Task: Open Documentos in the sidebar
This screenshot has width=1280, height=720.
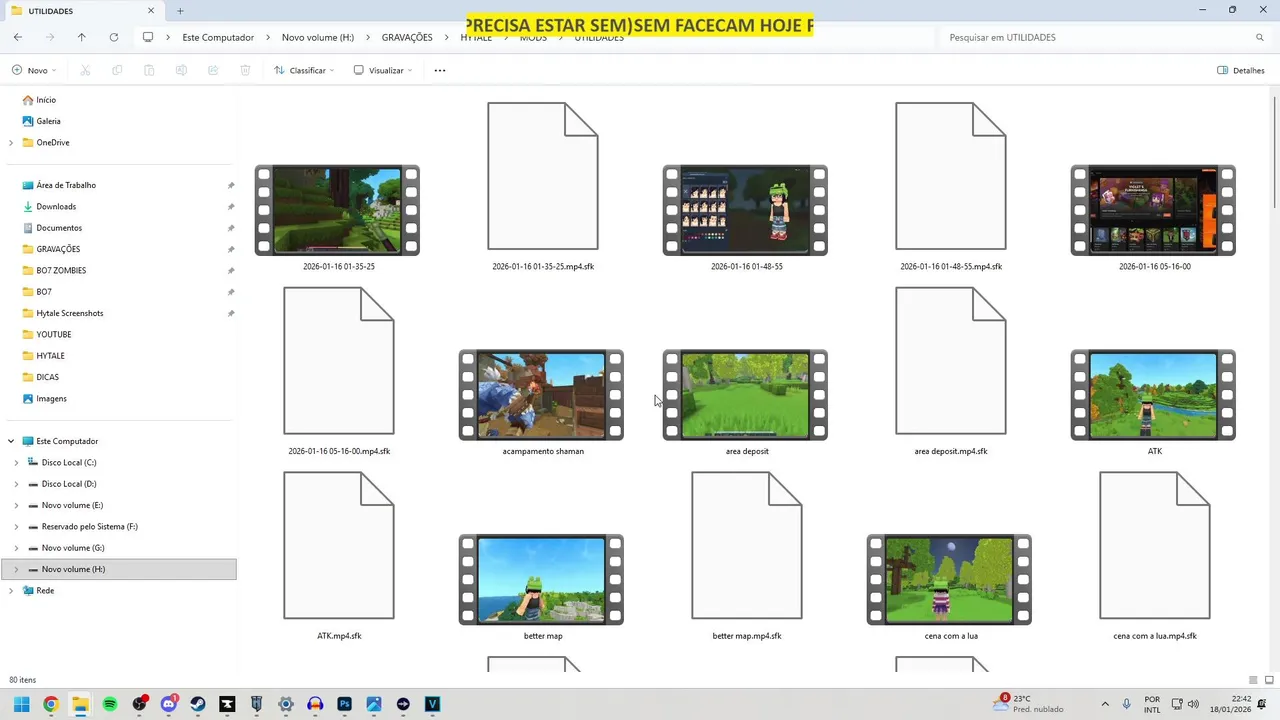Action: [x=59, y=228]
